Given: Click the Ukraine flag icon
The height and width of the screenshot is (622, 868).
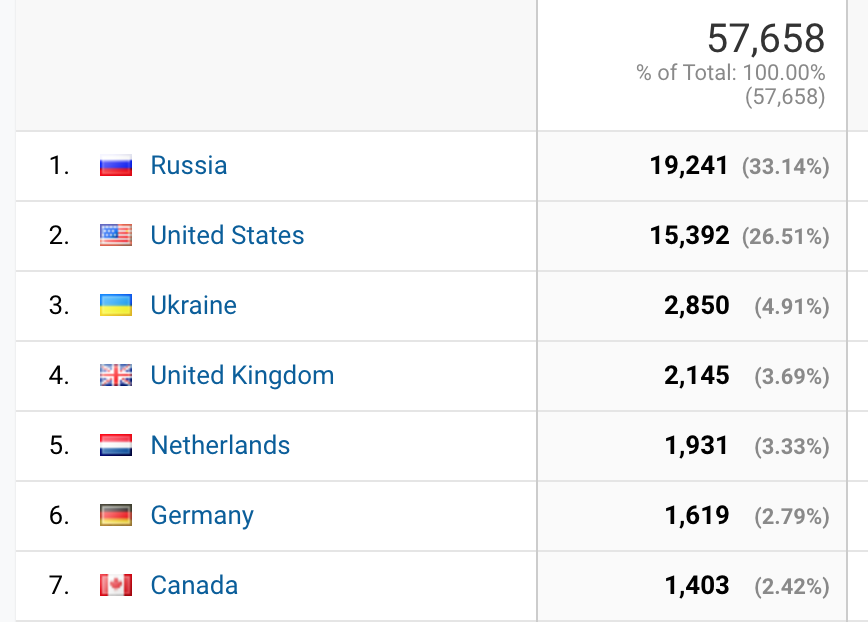Looking at the screenshot, I should [116, 306].
